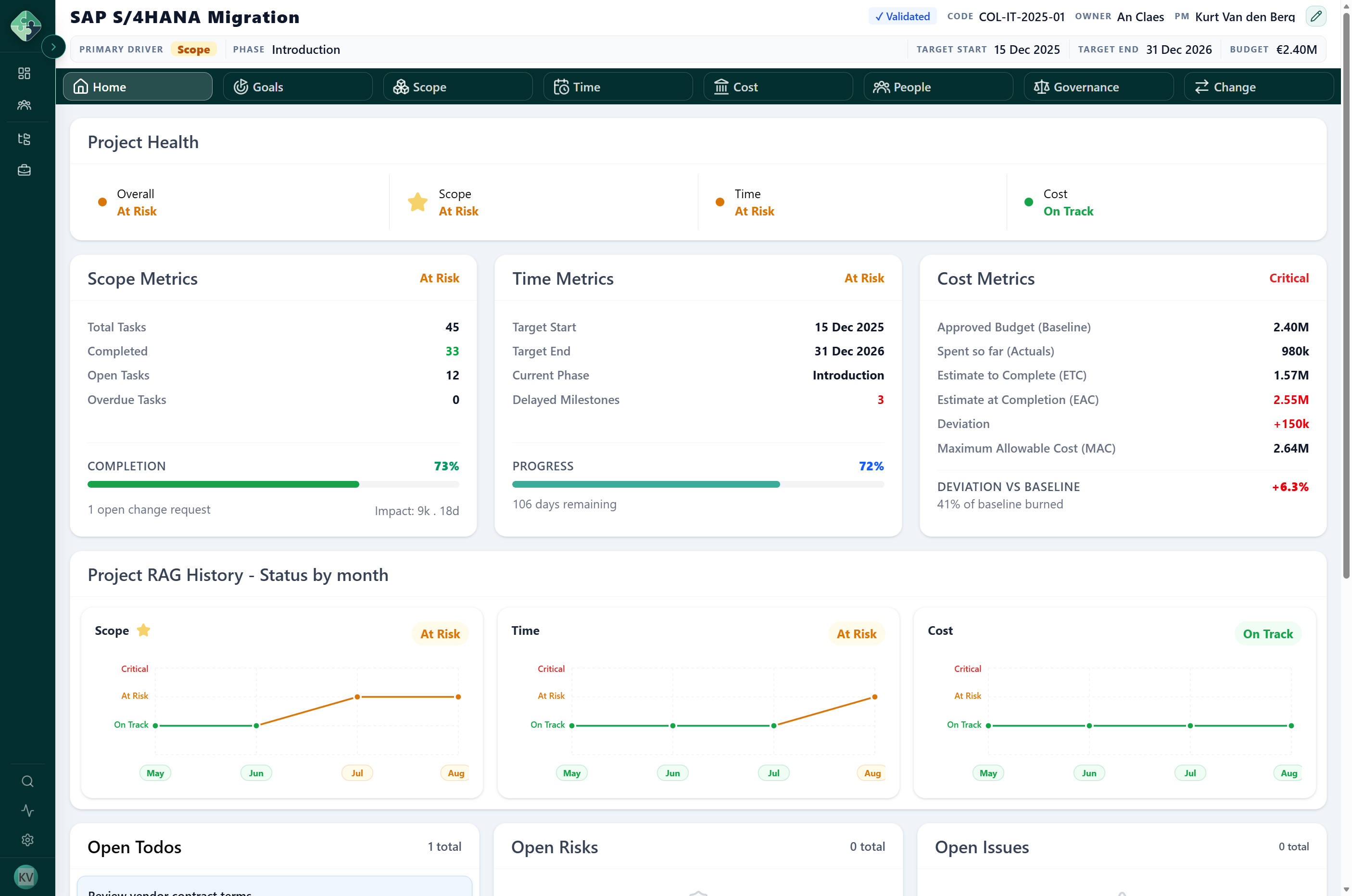Image resolution: width=1352 pixels, height=896 pixels.
Task: Click the Open Risks heading
Action: click(x=554, y=847)
